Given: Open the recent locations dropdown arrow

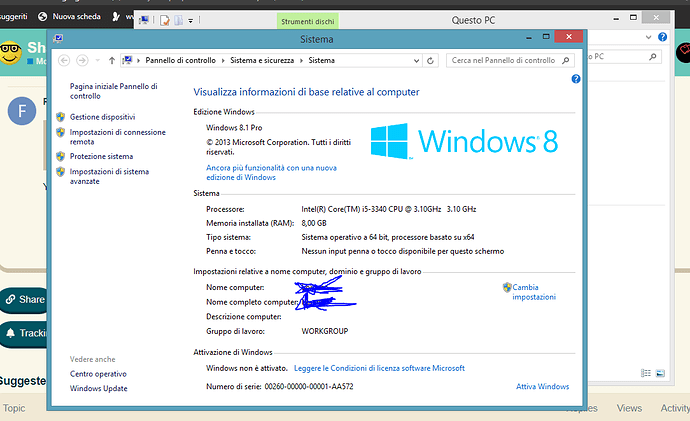Looking at the screenshot, I should click(98, 60).
